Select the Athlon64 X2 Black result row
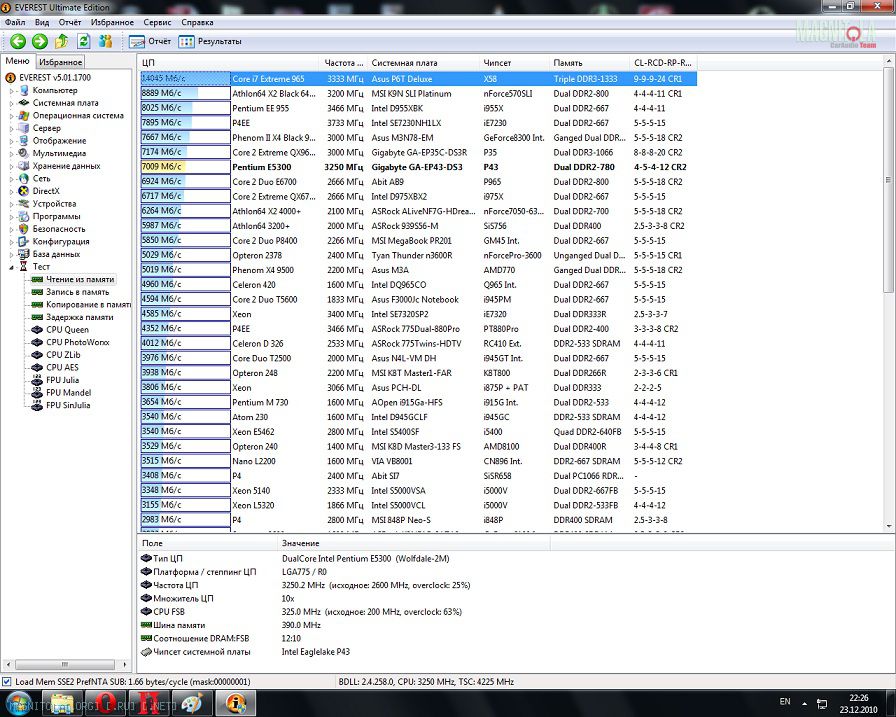Image resolution: width=896 pixels, height=717 pixels. coord(418,94)
